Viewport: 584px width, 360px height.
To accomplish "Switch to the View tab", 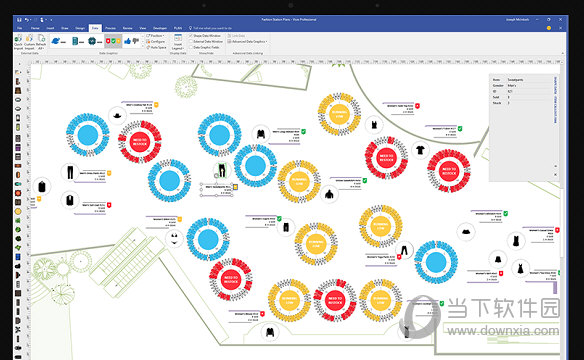I will pyautogui.click(x=143, y=28).
